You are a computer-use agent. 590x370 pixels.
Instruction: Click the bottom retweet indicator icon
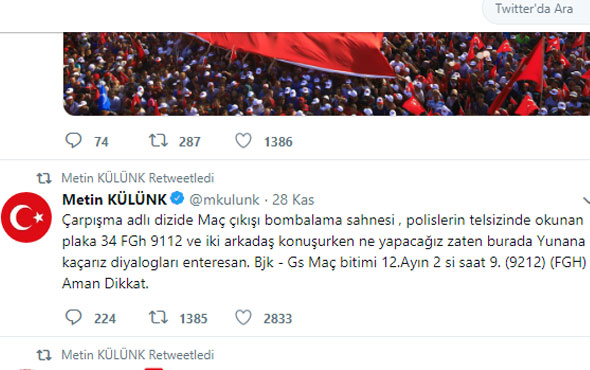point(44,355)
